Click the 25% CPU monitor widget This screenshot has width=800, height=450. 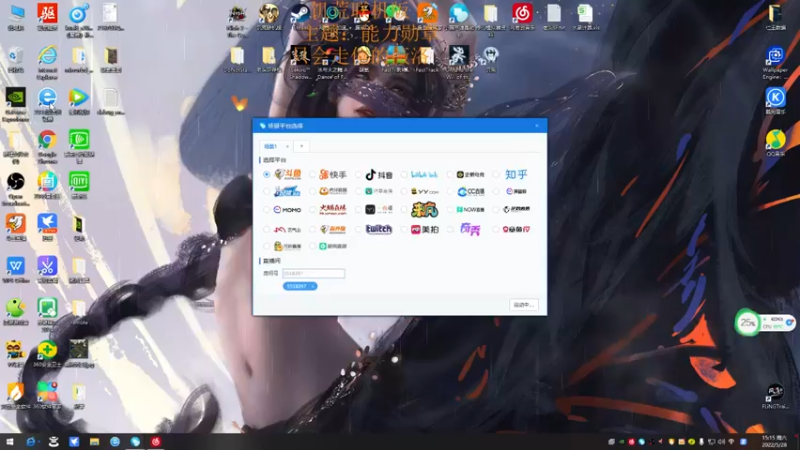point(764,322)
